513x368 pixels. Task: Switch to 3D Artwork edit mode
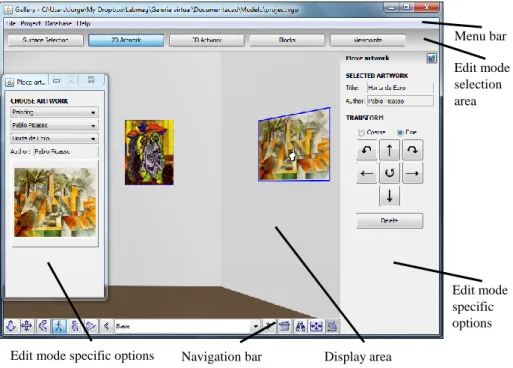207,40
